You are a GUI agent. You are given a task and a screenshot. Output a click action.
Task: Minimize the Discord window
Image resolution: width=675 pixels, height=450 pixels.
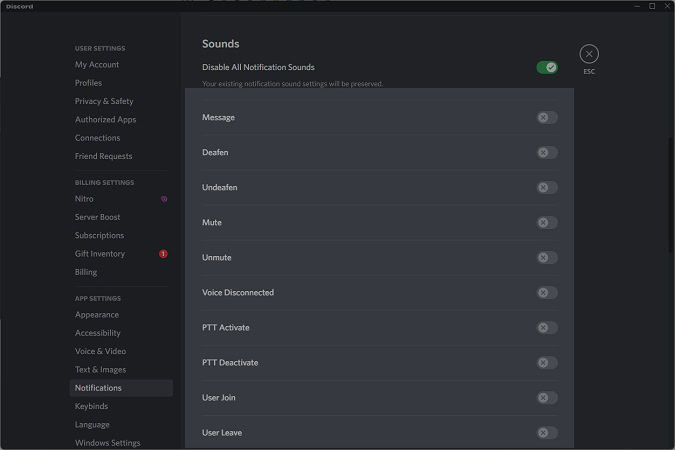point(638,6)
